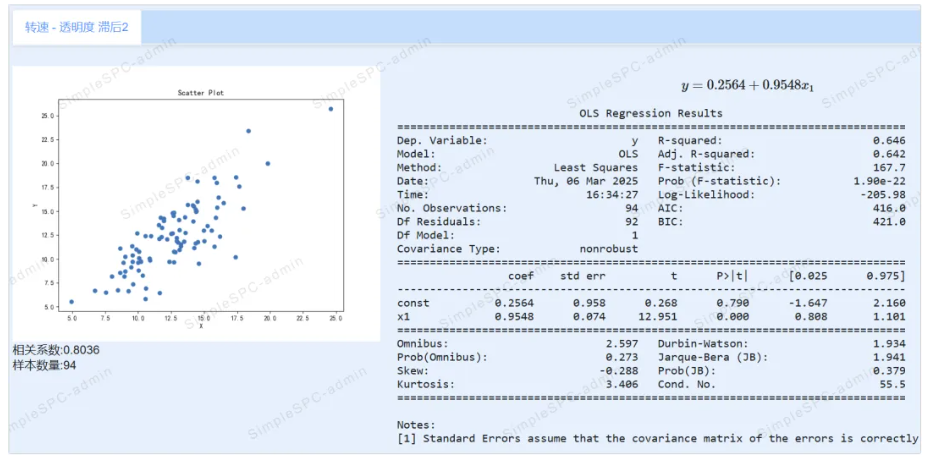Click the scatter plot image

(195, 205)
